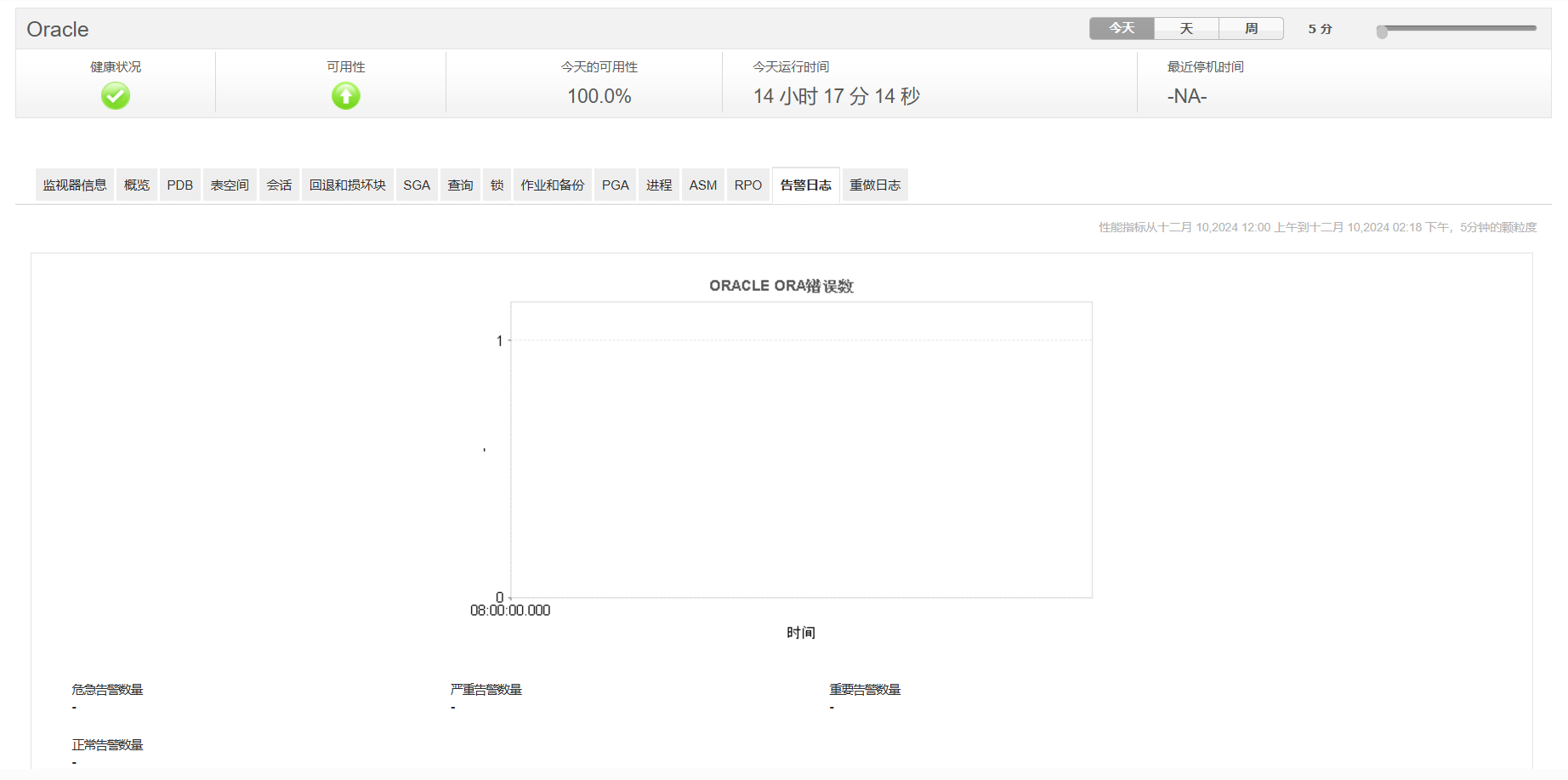The width and height of the screenshot is (1568, 780).
Task: Go to the 表空间 tab
Action: tap(230, 185)
